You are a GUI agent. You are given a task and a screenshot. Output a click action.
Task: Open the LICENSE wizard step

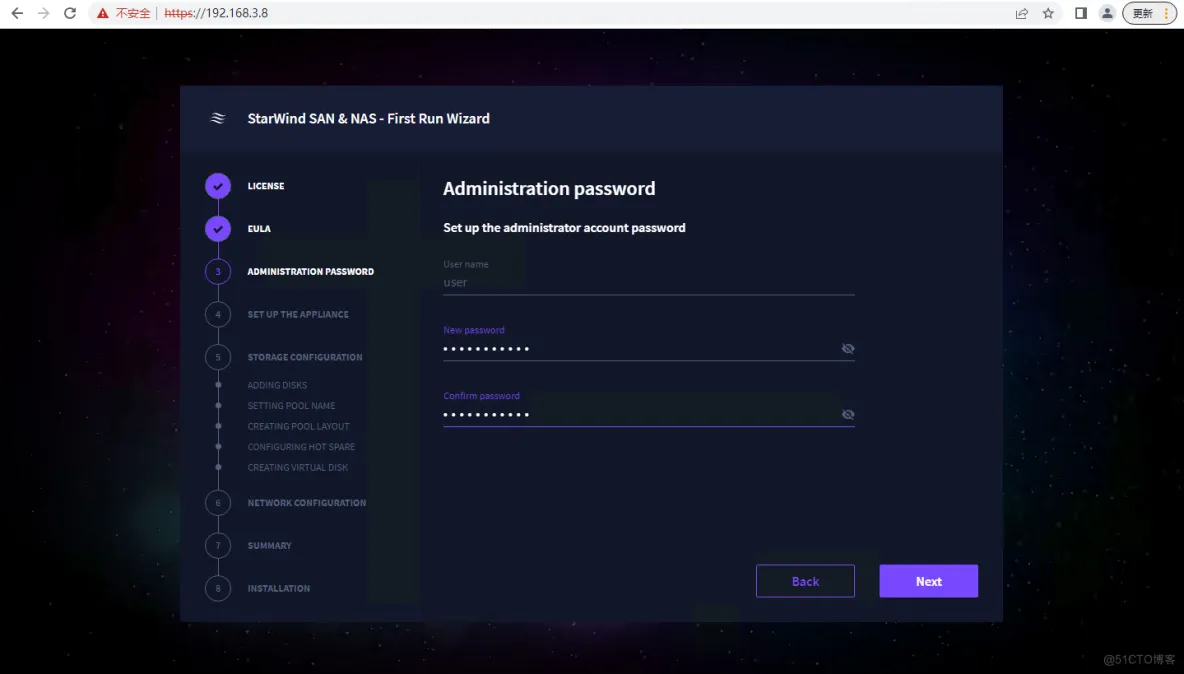[x=266, y=186]
